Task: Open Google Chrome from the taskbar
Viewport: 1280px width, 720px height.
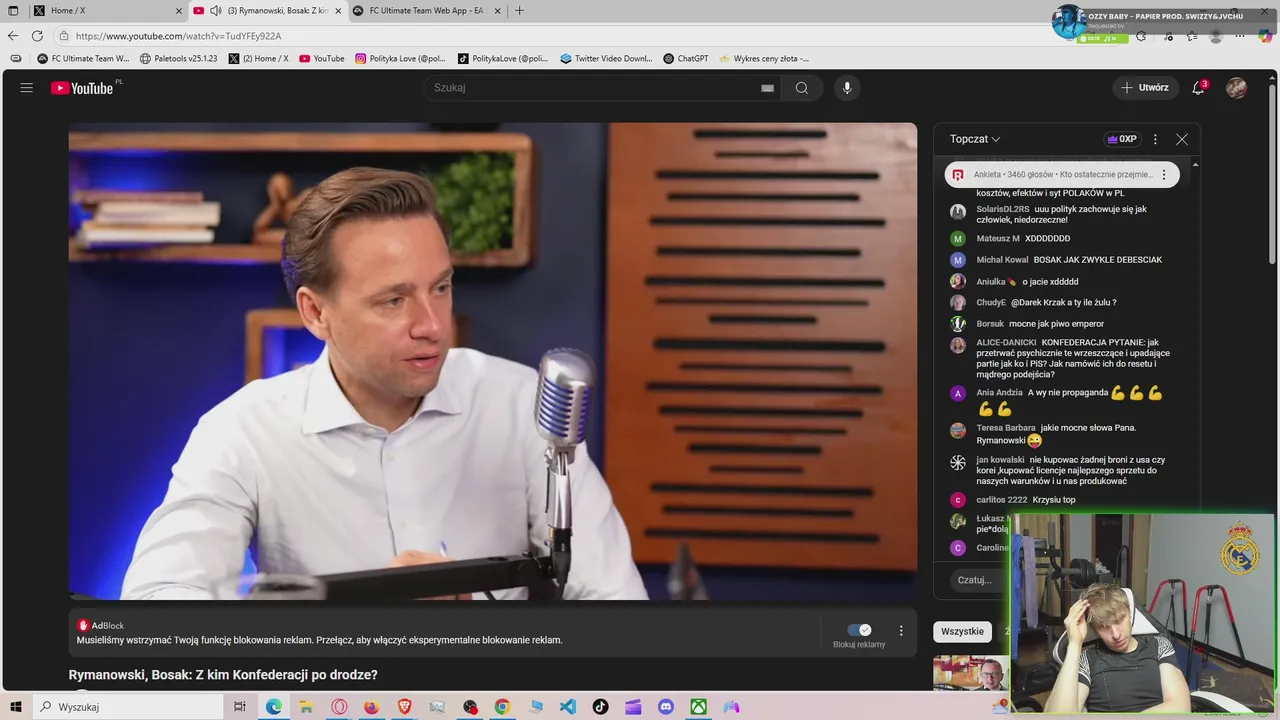Action: tap(502, 707)
